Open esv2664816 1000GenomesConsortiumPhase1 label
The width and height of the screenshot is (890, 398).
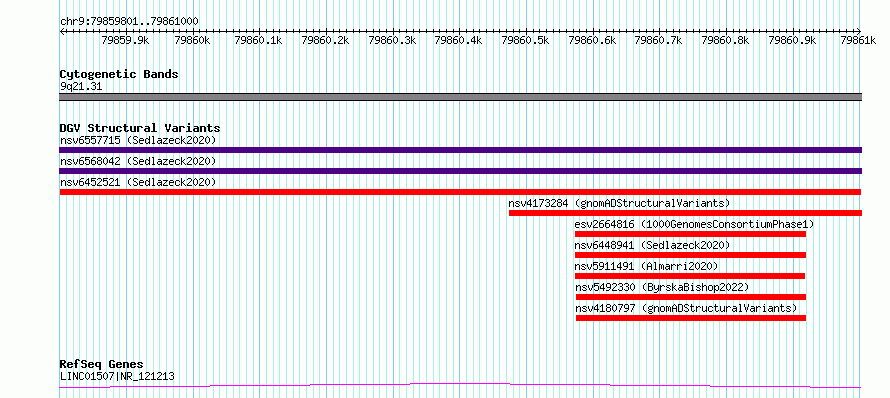pos(694,224)
